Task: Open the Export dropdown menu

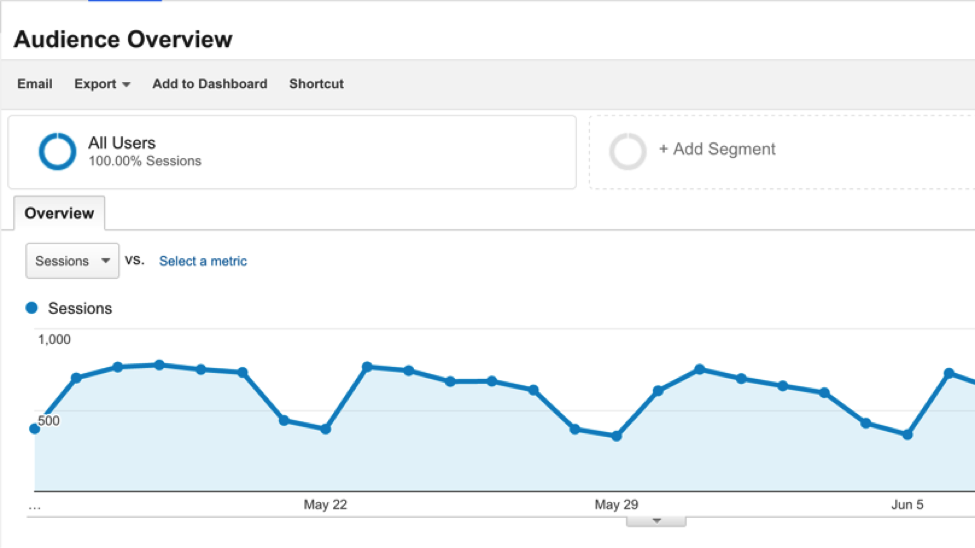Action: [102, 84]
